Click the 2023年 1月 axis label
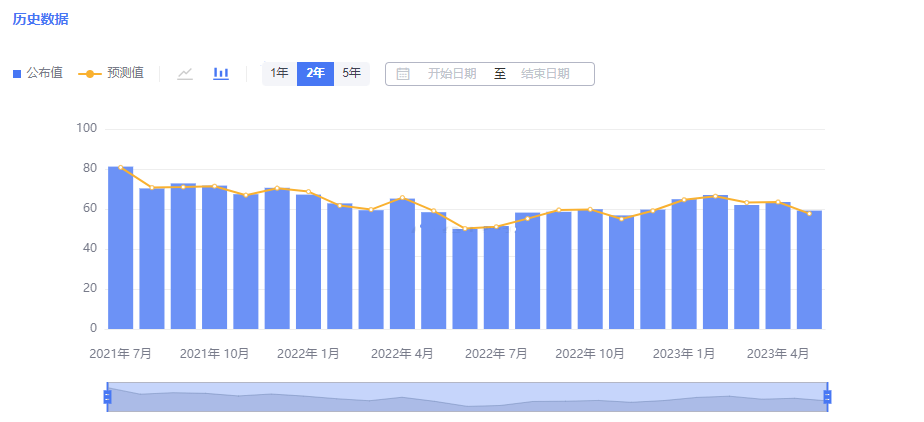Viewport: 924px width, 422px height. tap(684, 354)
